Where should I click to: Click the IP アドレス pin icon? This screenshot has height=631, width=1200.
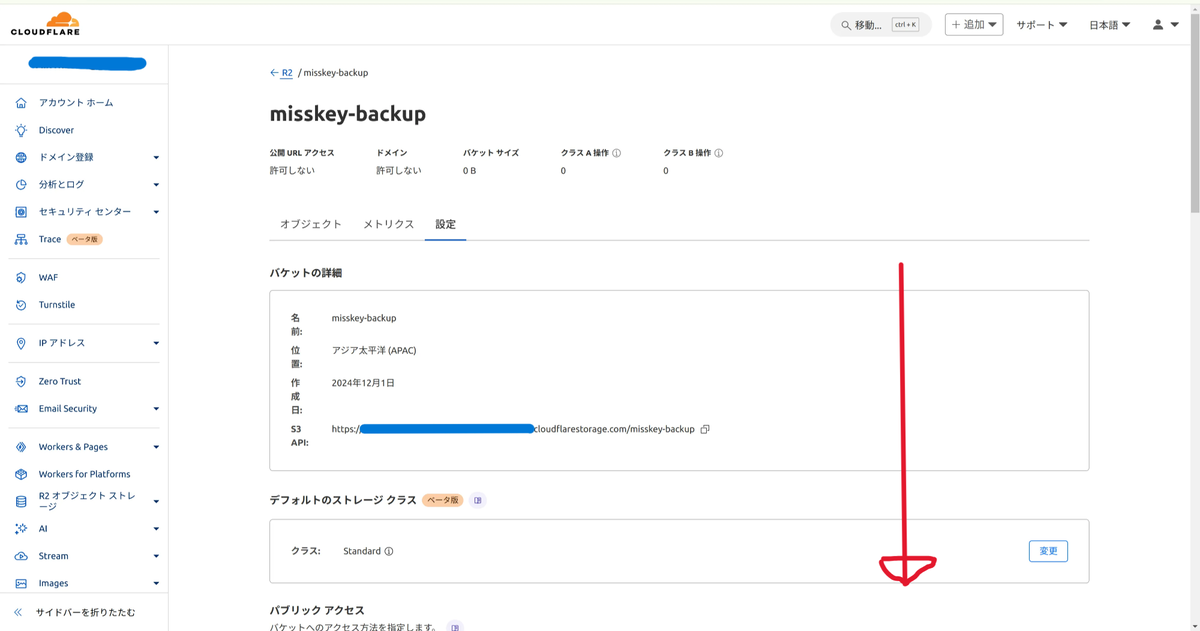(21, 343)
